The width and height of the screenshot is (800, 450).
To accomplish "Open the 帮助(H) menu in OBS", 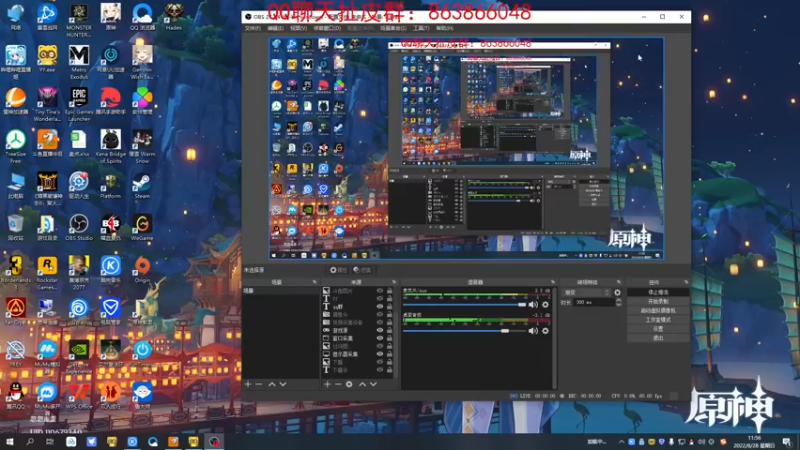I will point(444,28).
